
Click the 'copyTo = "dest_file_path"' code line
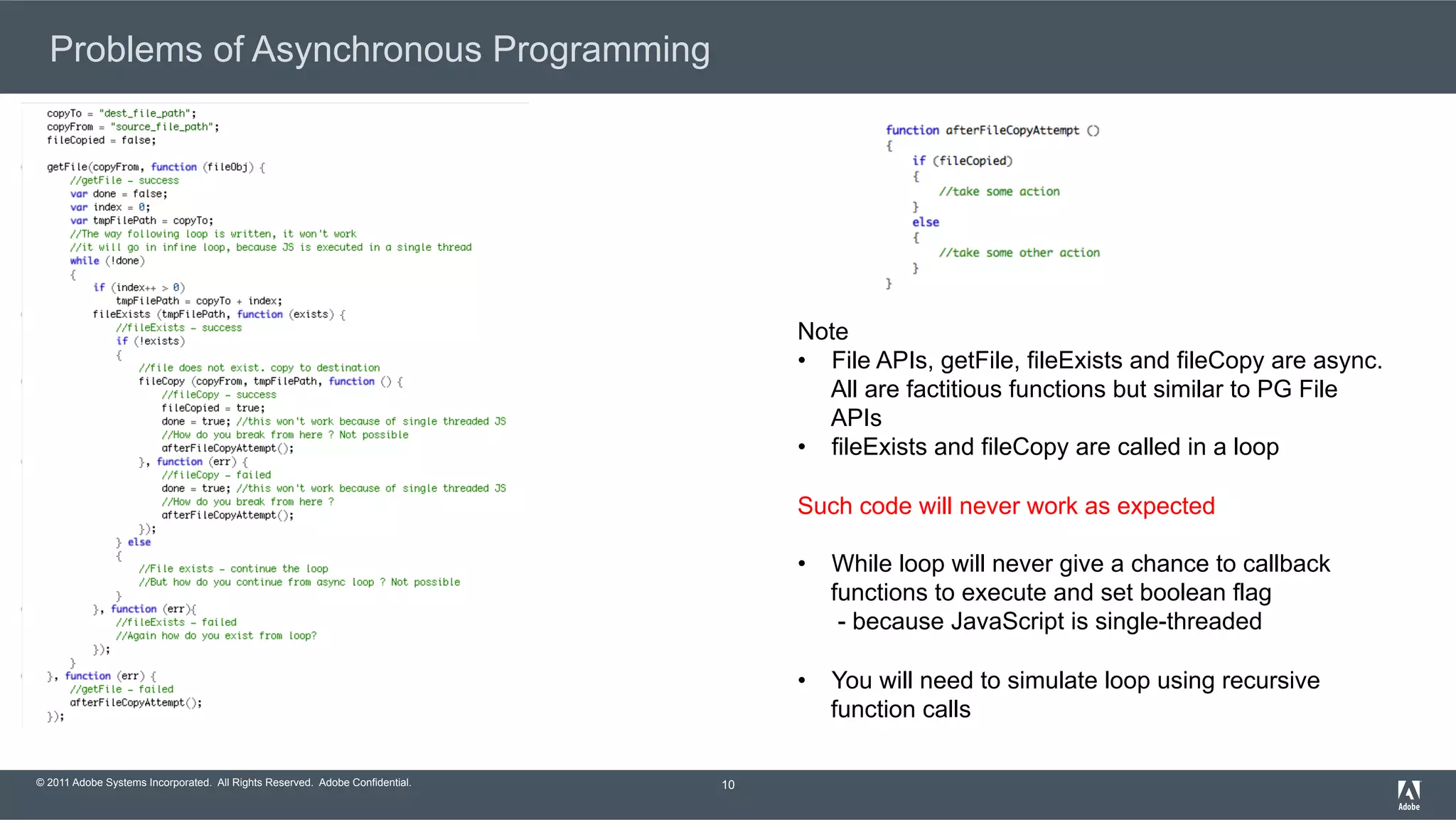[x=122, y=113]
